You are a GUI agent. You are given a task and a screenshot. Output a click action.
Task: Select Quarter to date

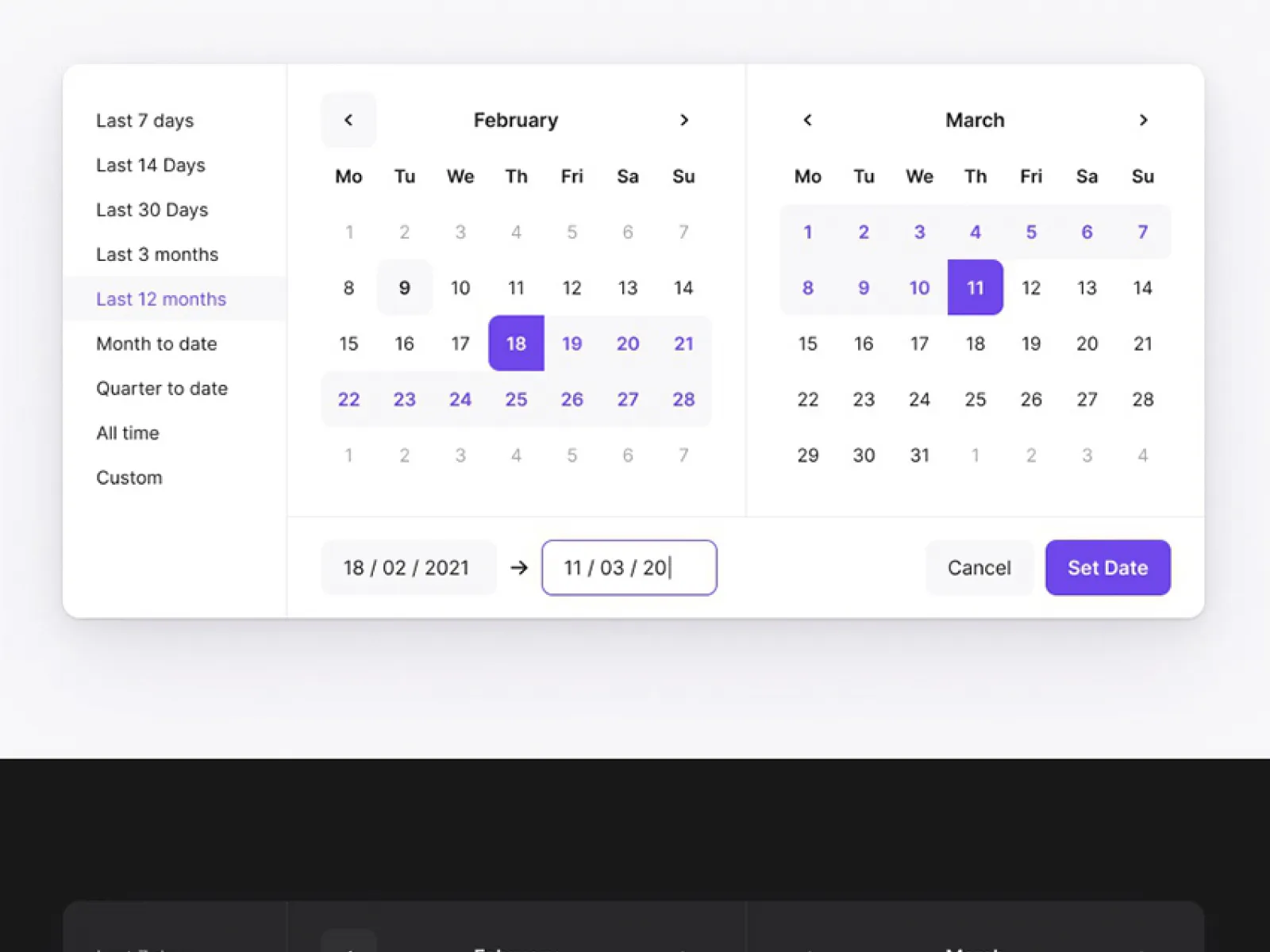161,388
